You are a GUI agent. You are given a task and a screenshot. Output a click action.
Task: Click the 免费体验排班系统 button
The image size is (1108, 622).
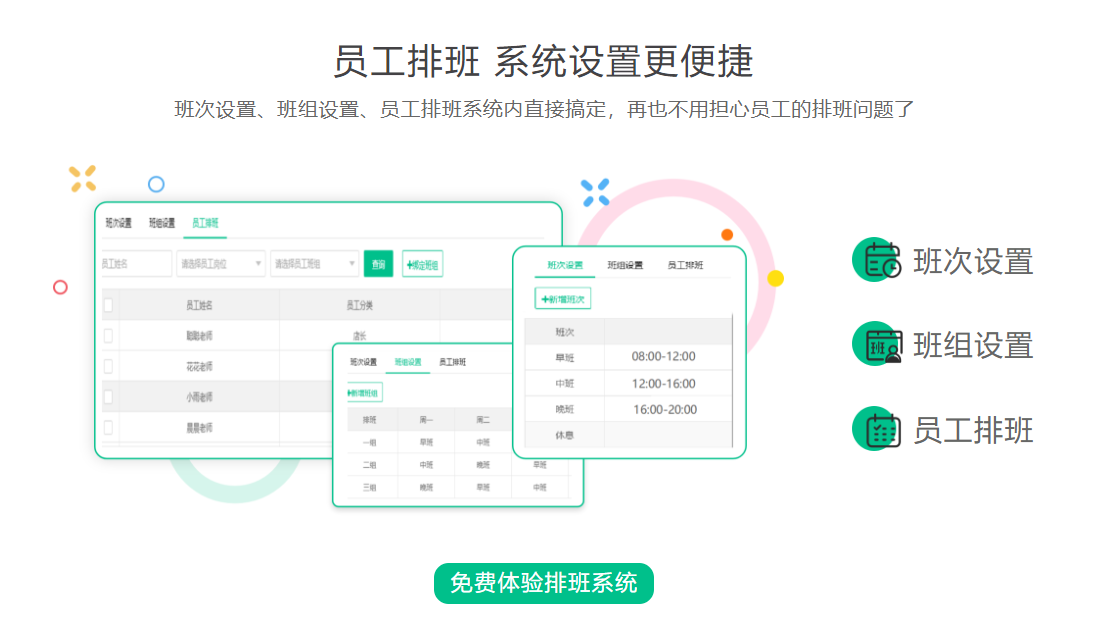(x=543, y=583)
